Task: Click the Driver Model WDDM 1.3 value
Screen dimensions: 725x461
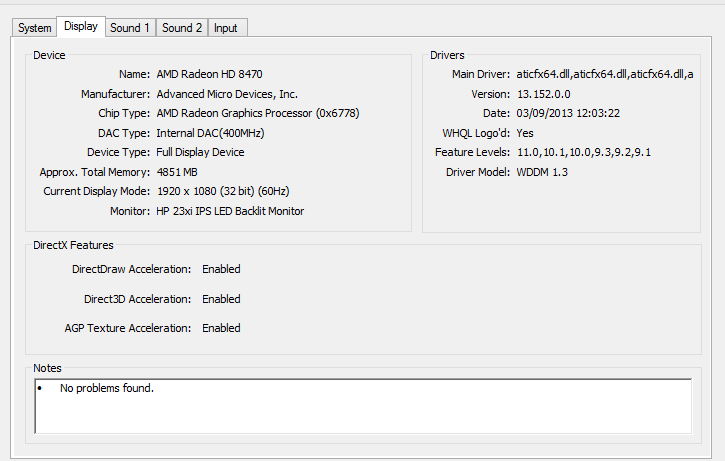Action: (x=542, y=172)
